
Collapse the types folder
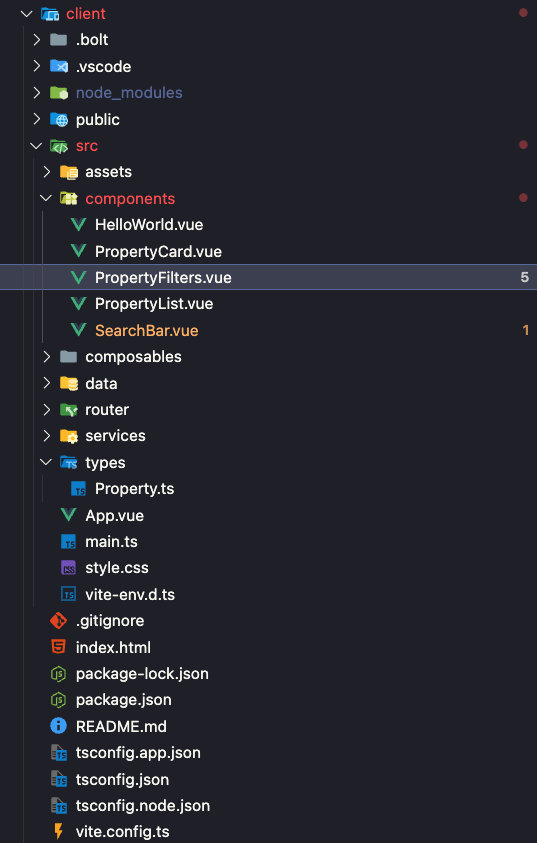coord(46,462)
